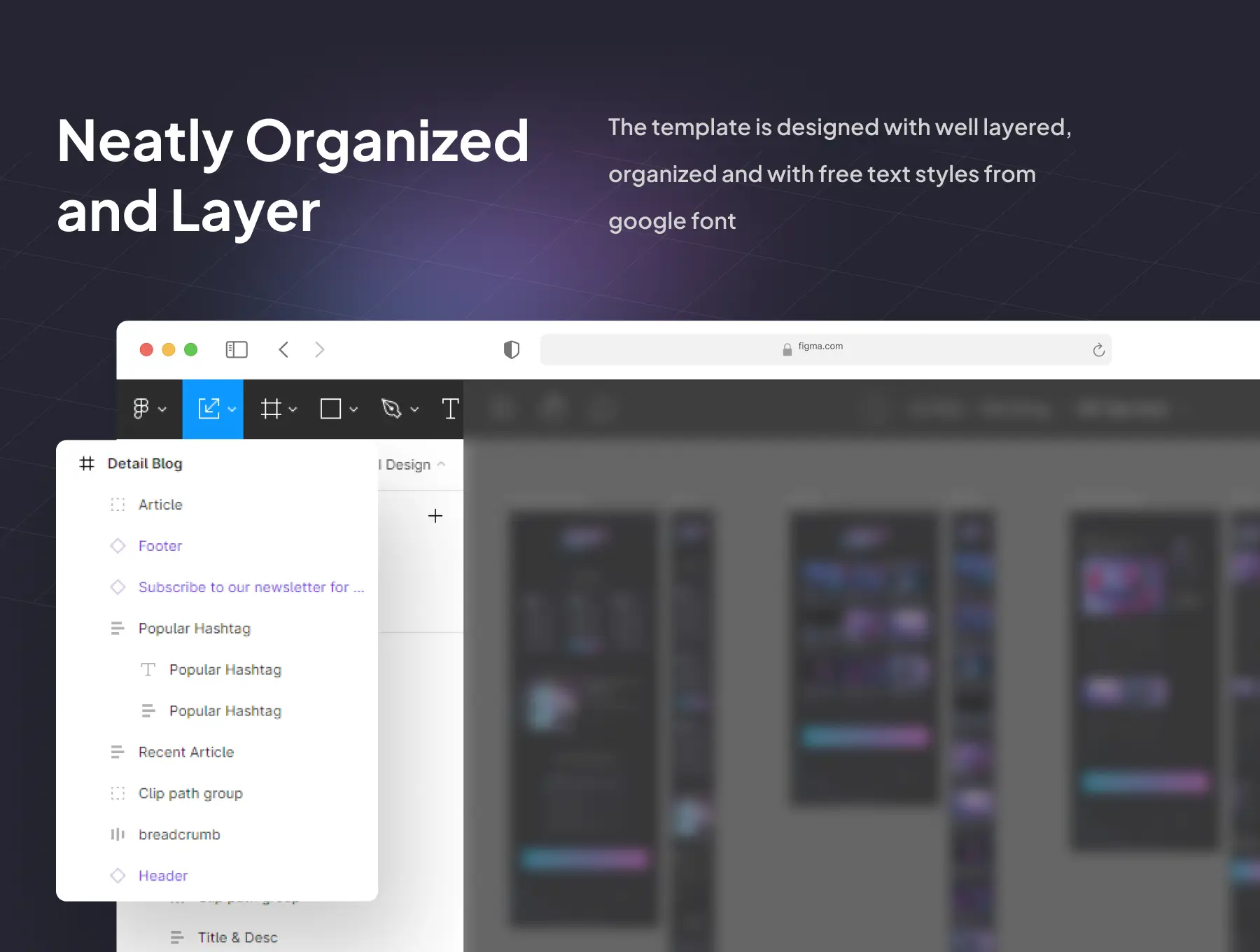Add a new page with plus button

click(435, 516)
